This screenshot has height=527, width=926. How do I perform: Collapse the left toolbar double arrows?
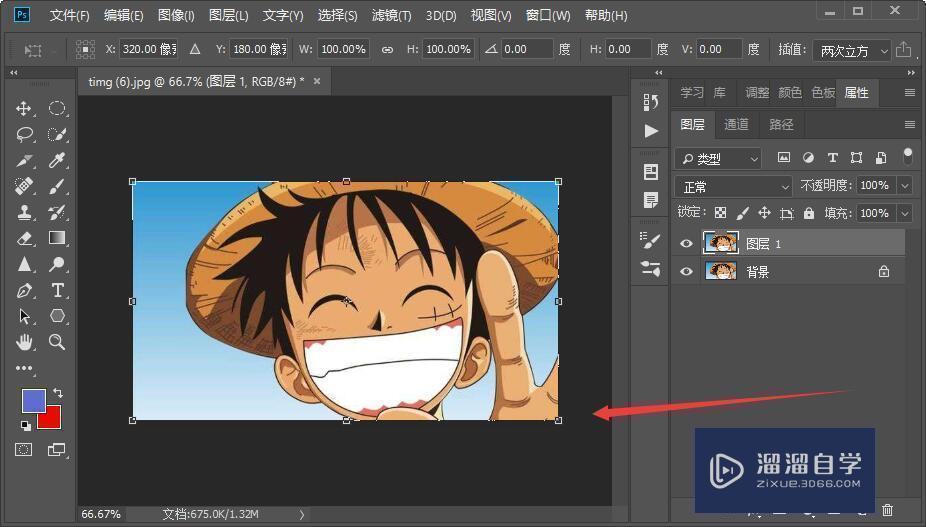pyautogui.click(x=14, y=73)
